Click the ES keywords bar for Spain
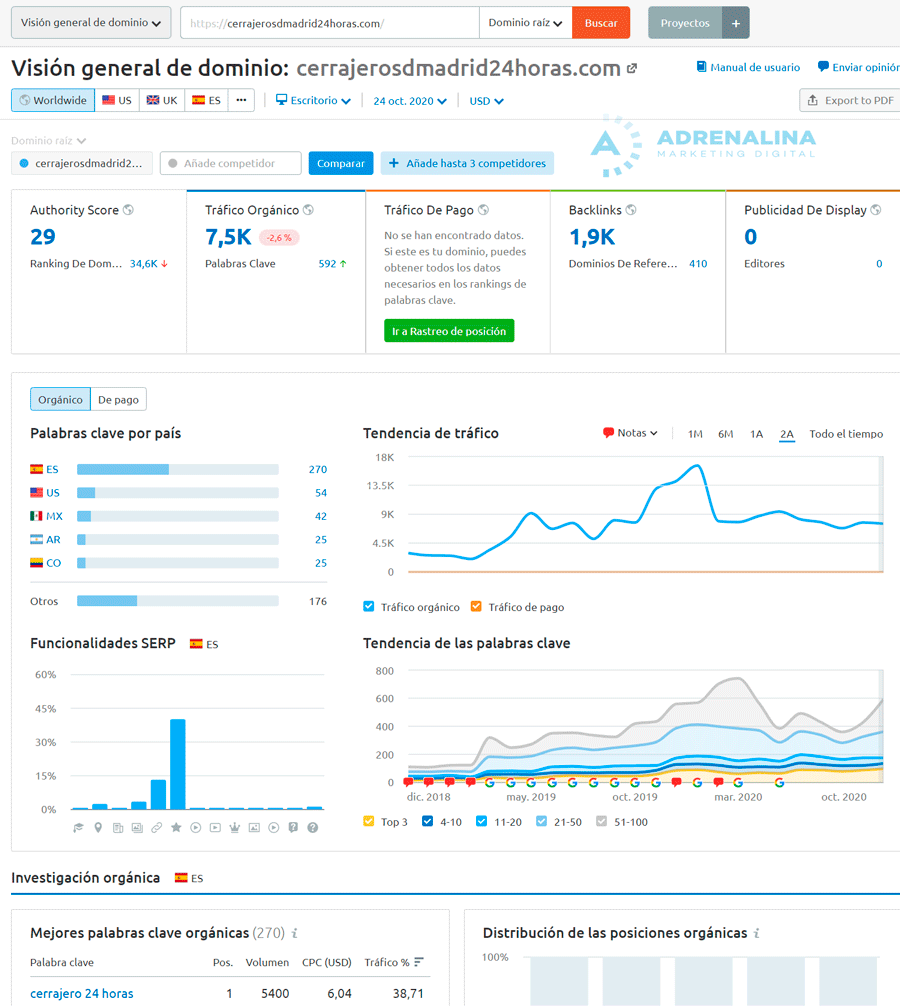The width and height of the screenshot is (900, 1006). [x=124, y=468]
